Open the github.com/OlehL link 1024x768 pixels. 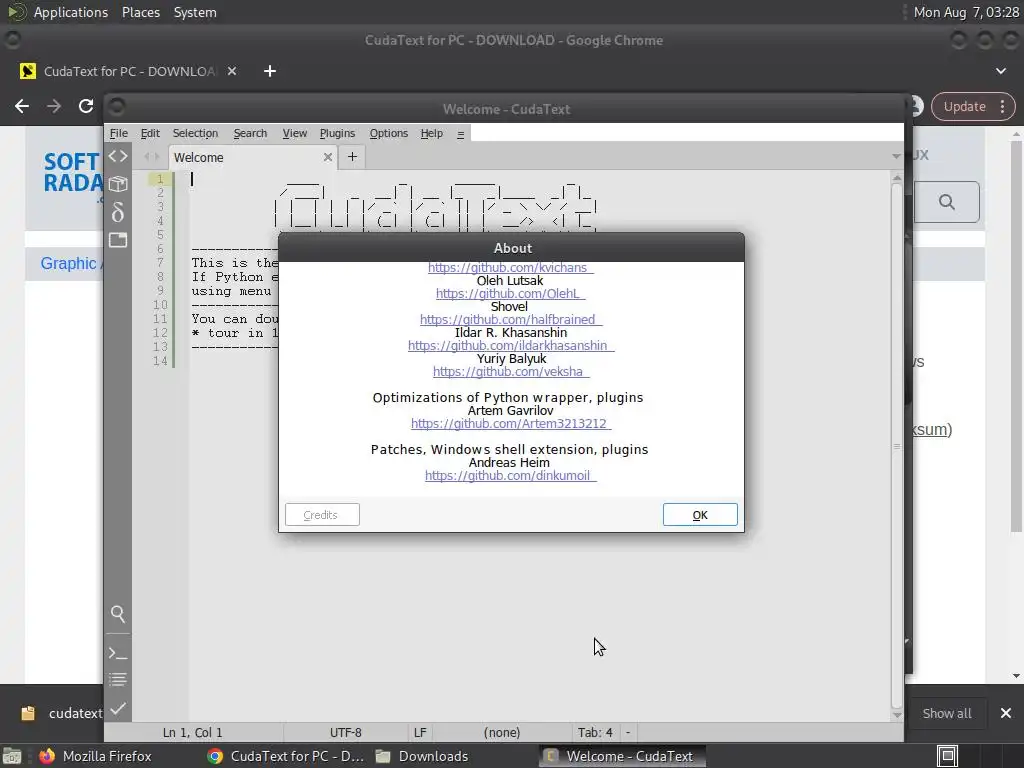click(511, 294)
